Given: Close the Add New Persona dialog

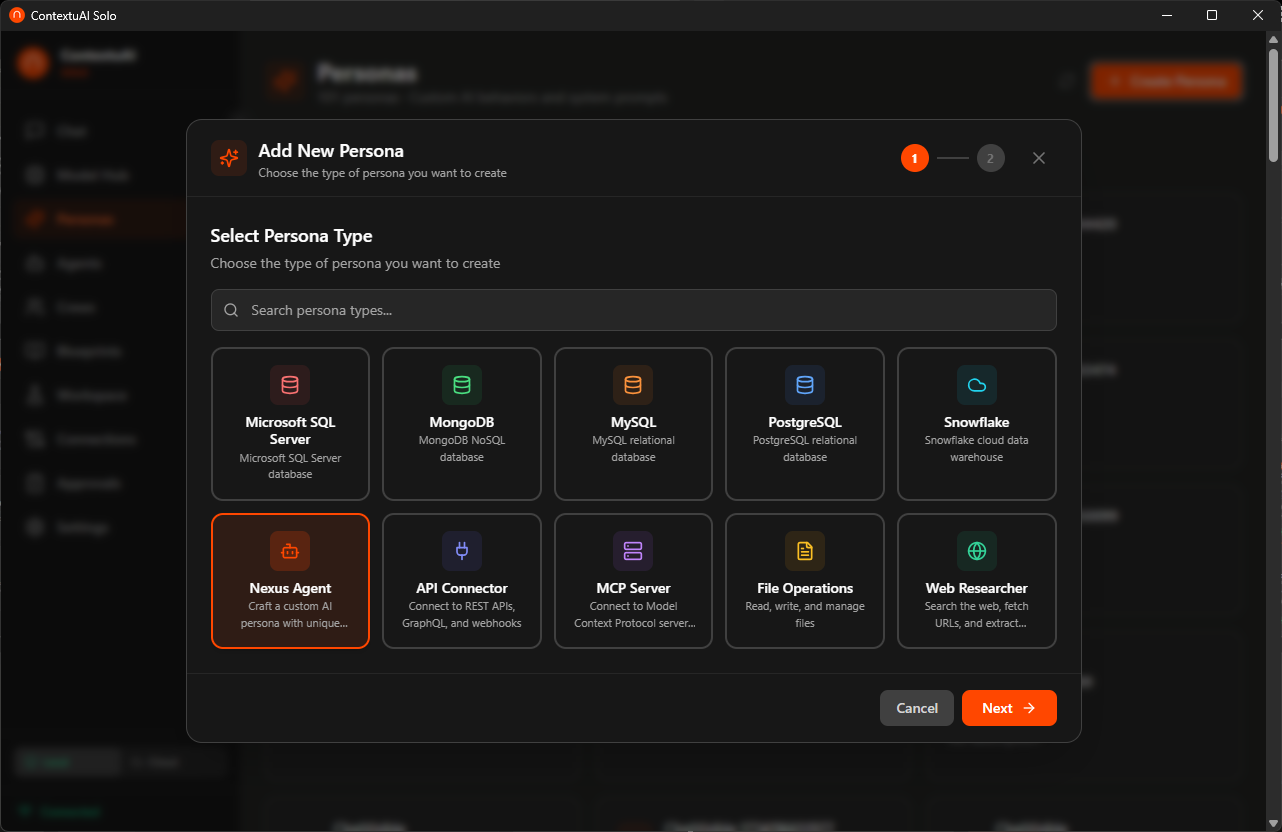Looking at the screenshot, I should (1038, 157).
